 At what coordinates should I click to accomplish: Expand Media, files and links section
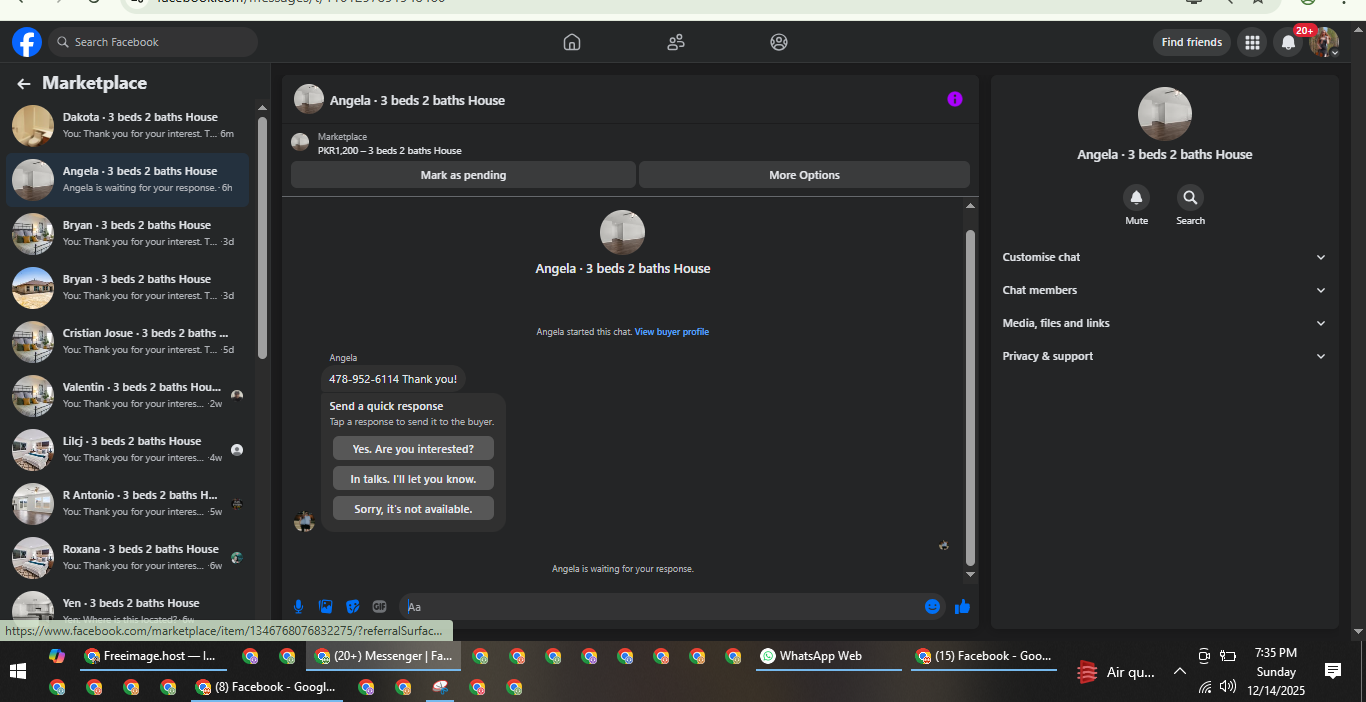pos(1165,323)
